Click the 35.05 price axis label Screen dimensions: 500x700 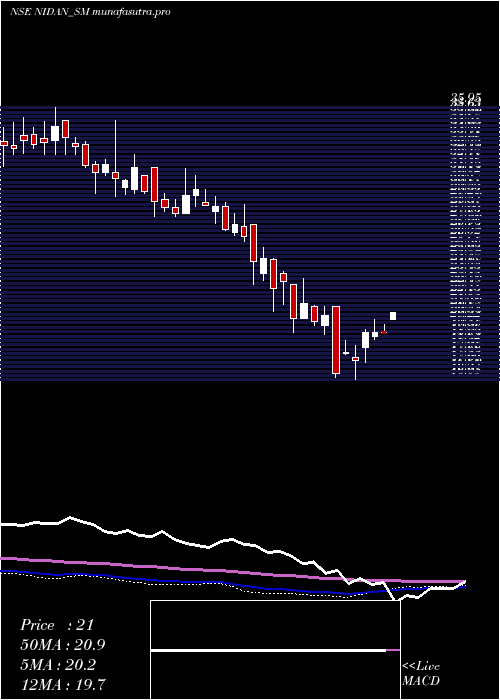[x=466, y=97]
